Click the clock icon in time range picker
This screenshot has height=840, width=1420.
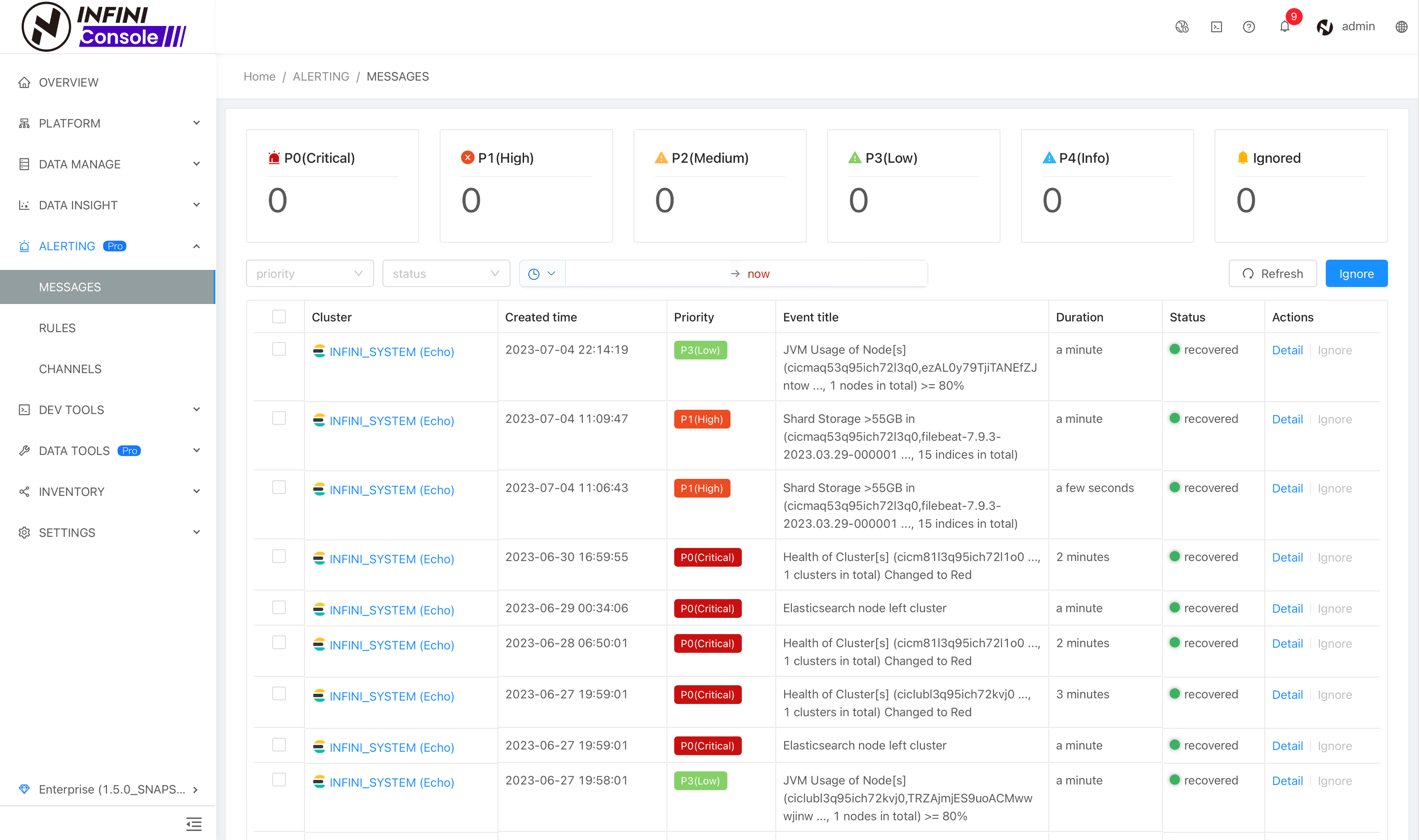(533, 274)
